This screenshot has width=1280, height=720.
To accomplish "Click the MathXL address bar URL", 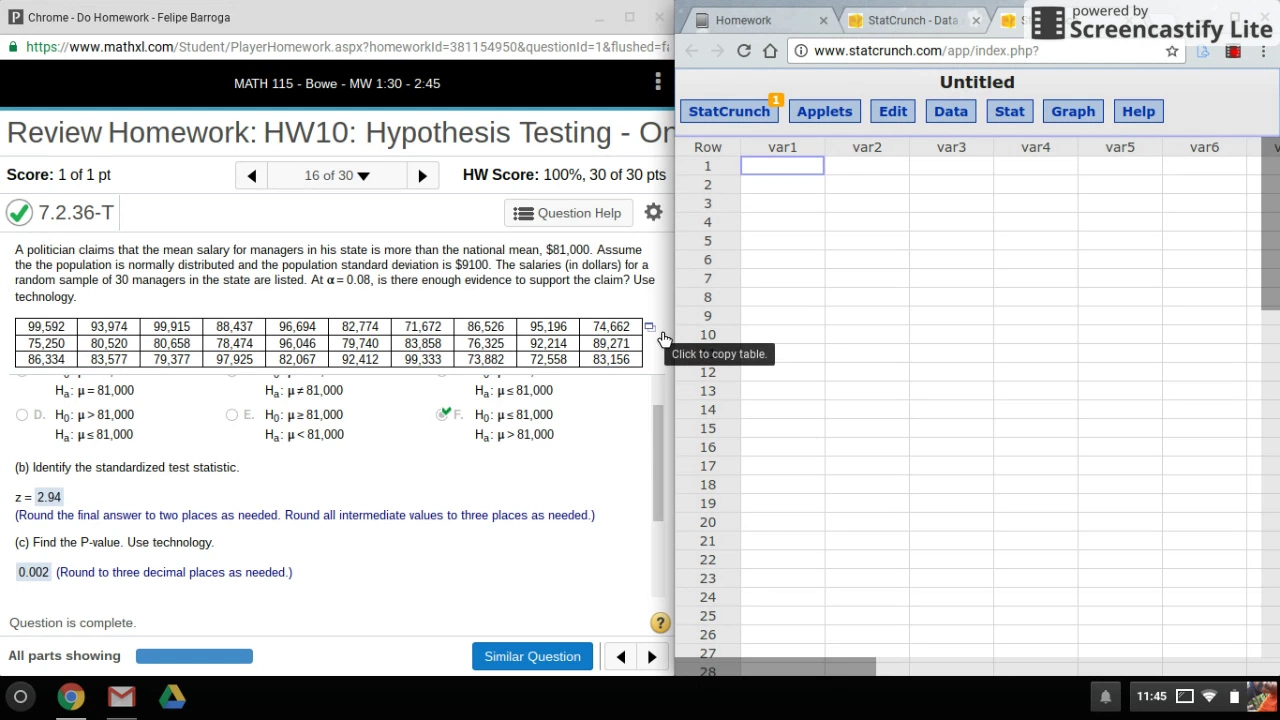I will click(347, 47).
